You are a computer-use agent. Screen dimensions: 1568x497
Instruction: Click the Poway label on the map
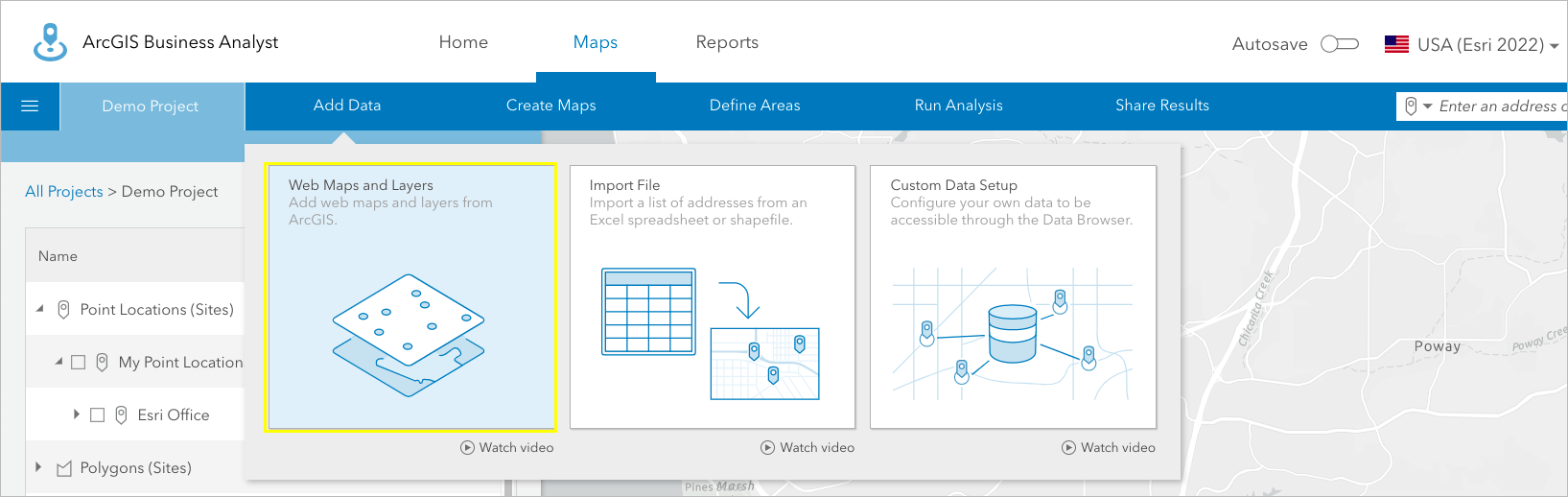[x=1437, y=346]
